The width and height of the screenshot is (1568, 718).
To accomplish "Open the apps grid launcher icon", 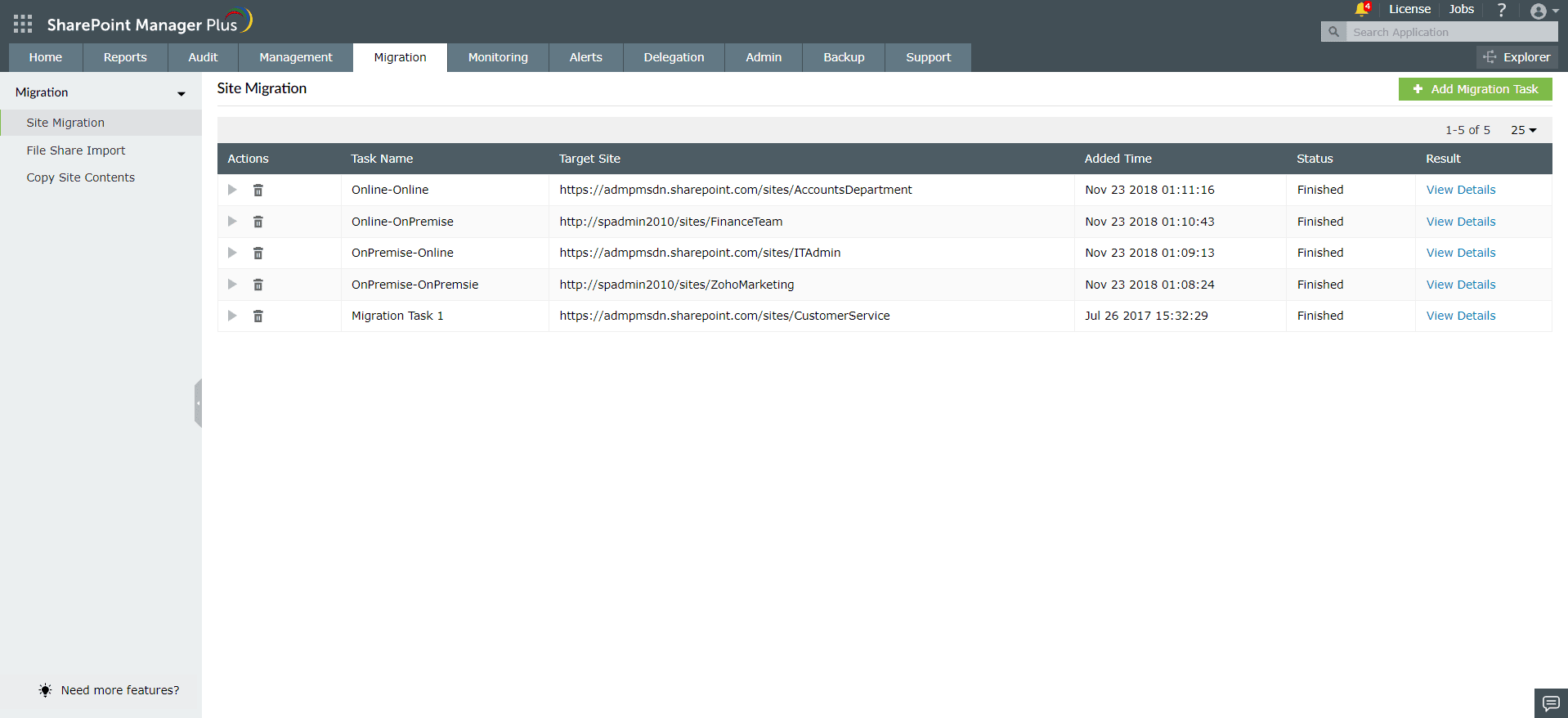I will (x=23, y=24).
